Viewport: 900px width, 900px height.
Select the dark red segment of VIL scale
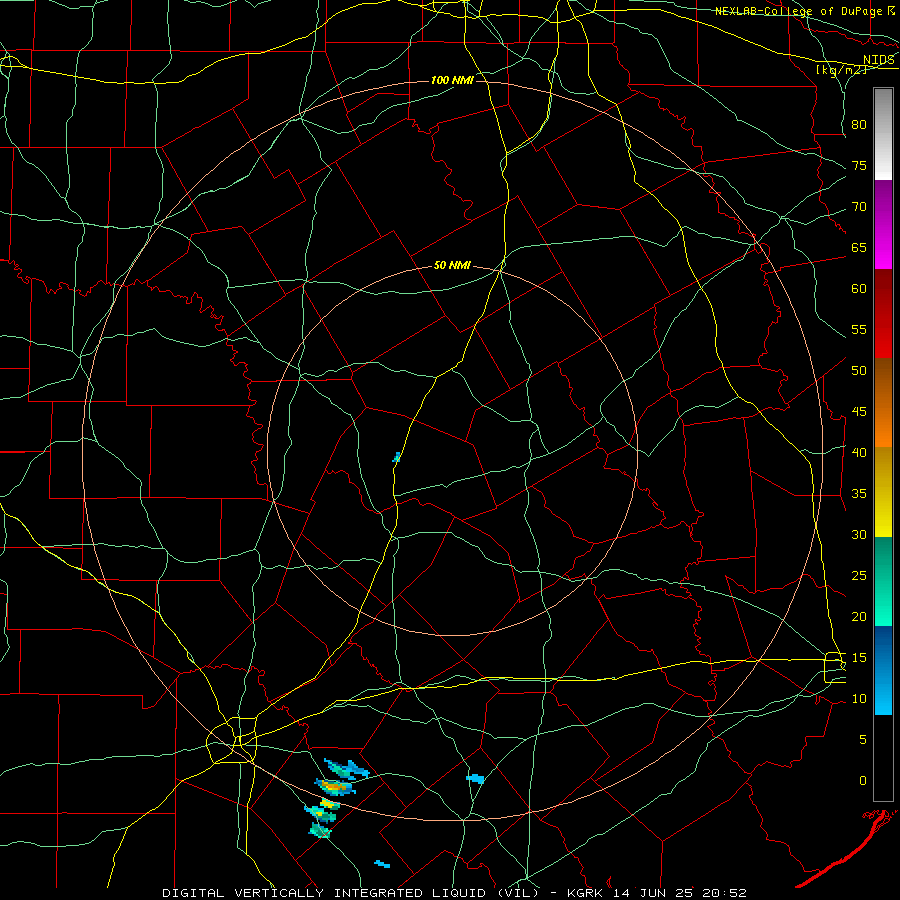(883, 313)
